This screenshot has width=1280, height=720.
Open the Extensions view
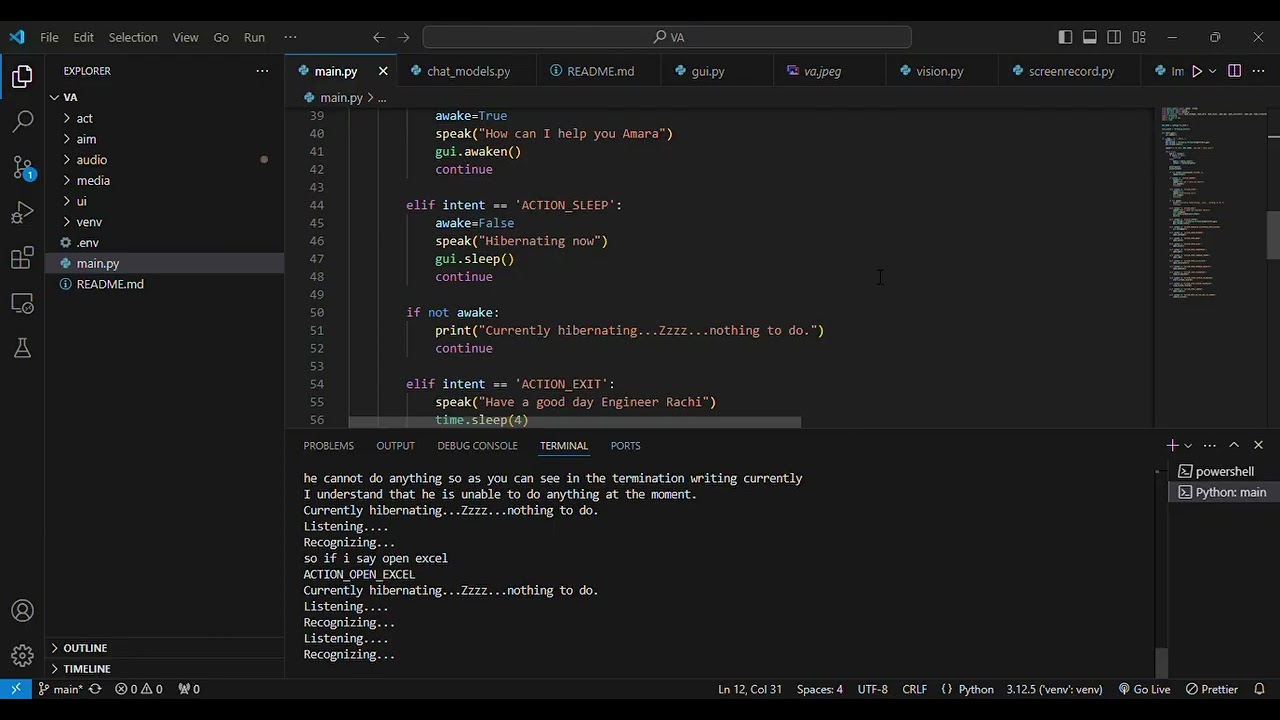(22, 258)
